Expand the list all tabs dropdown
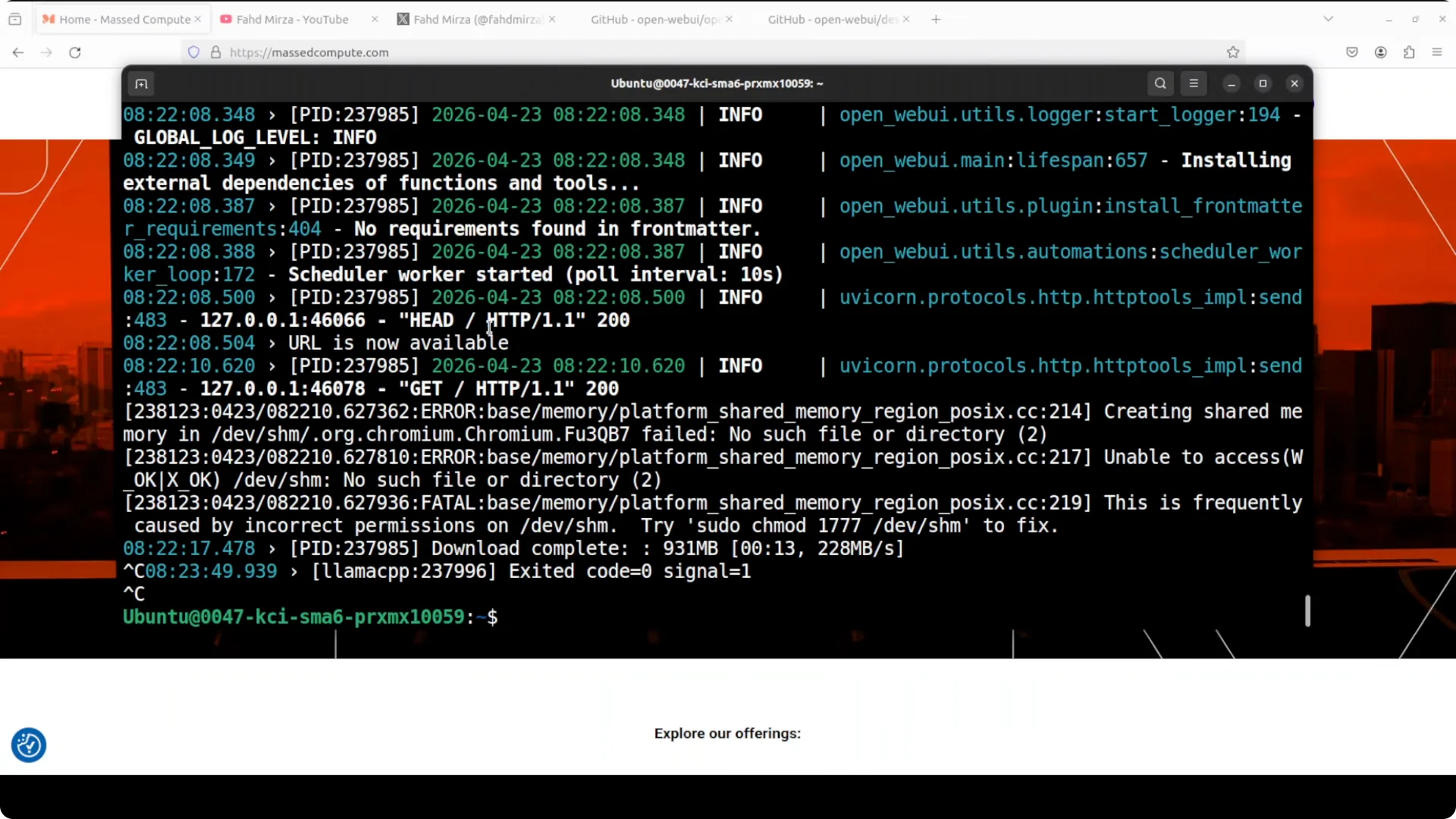 click(1329, 19)
